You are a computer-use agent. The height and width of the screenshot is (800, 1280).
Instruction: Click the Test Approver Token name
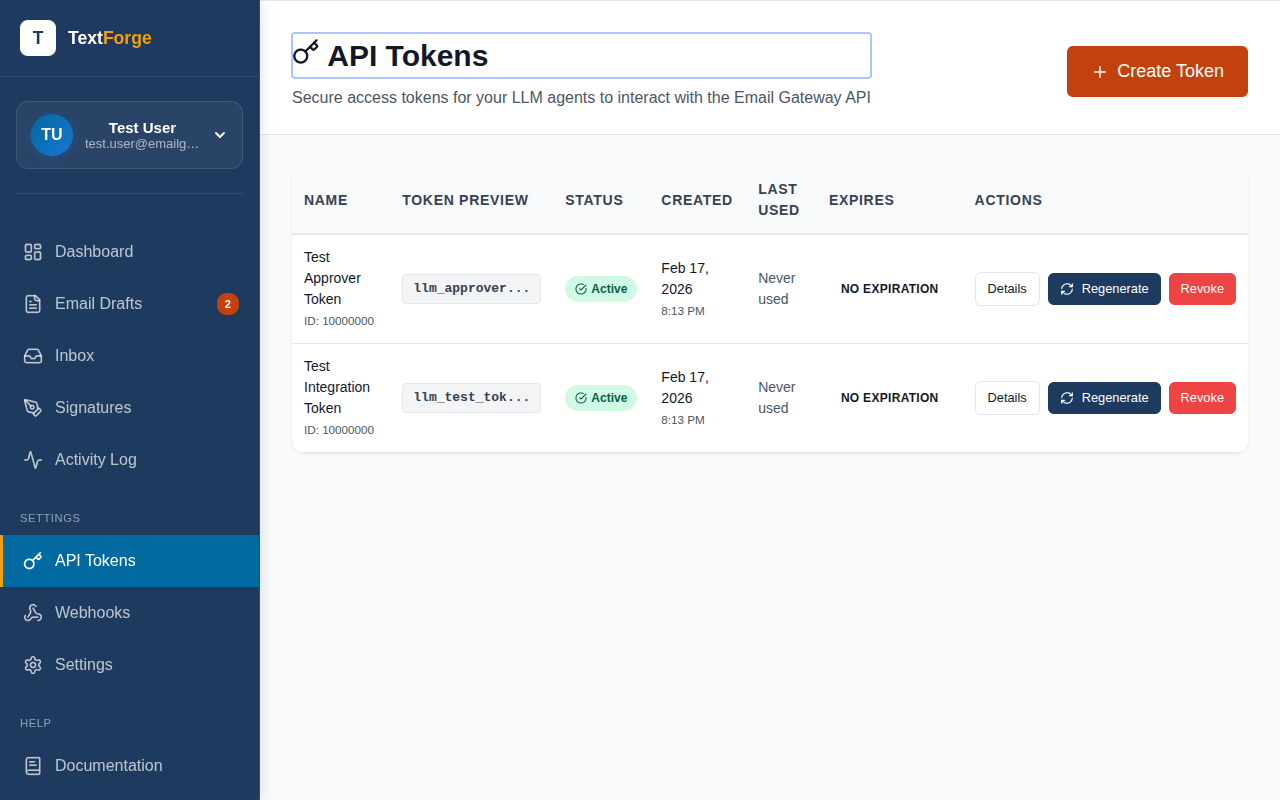click(x=333, y=278)
